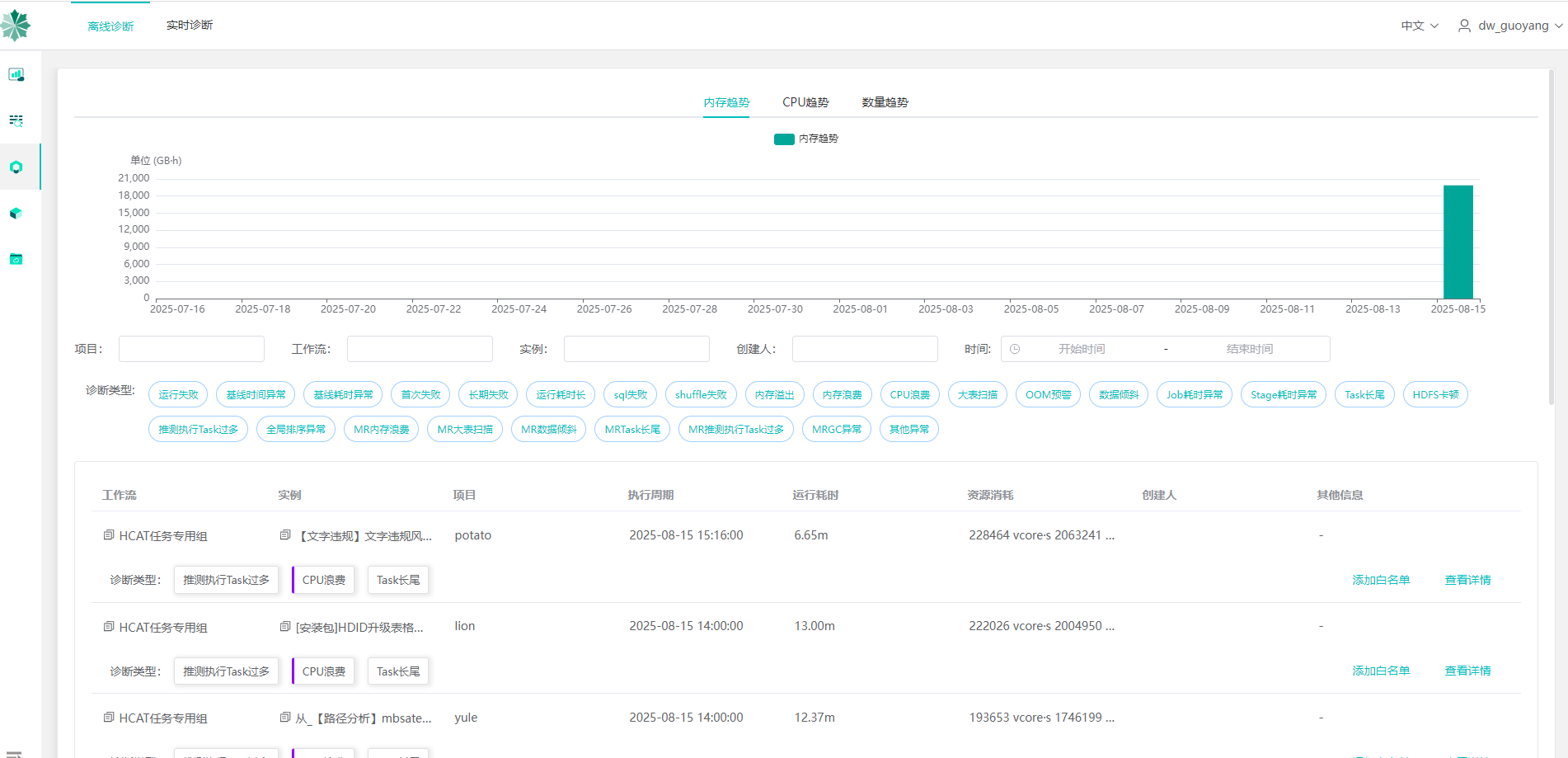1568x758 pixels.
Task: Click the clock icon in time range field
Action: coord(1015,349)
